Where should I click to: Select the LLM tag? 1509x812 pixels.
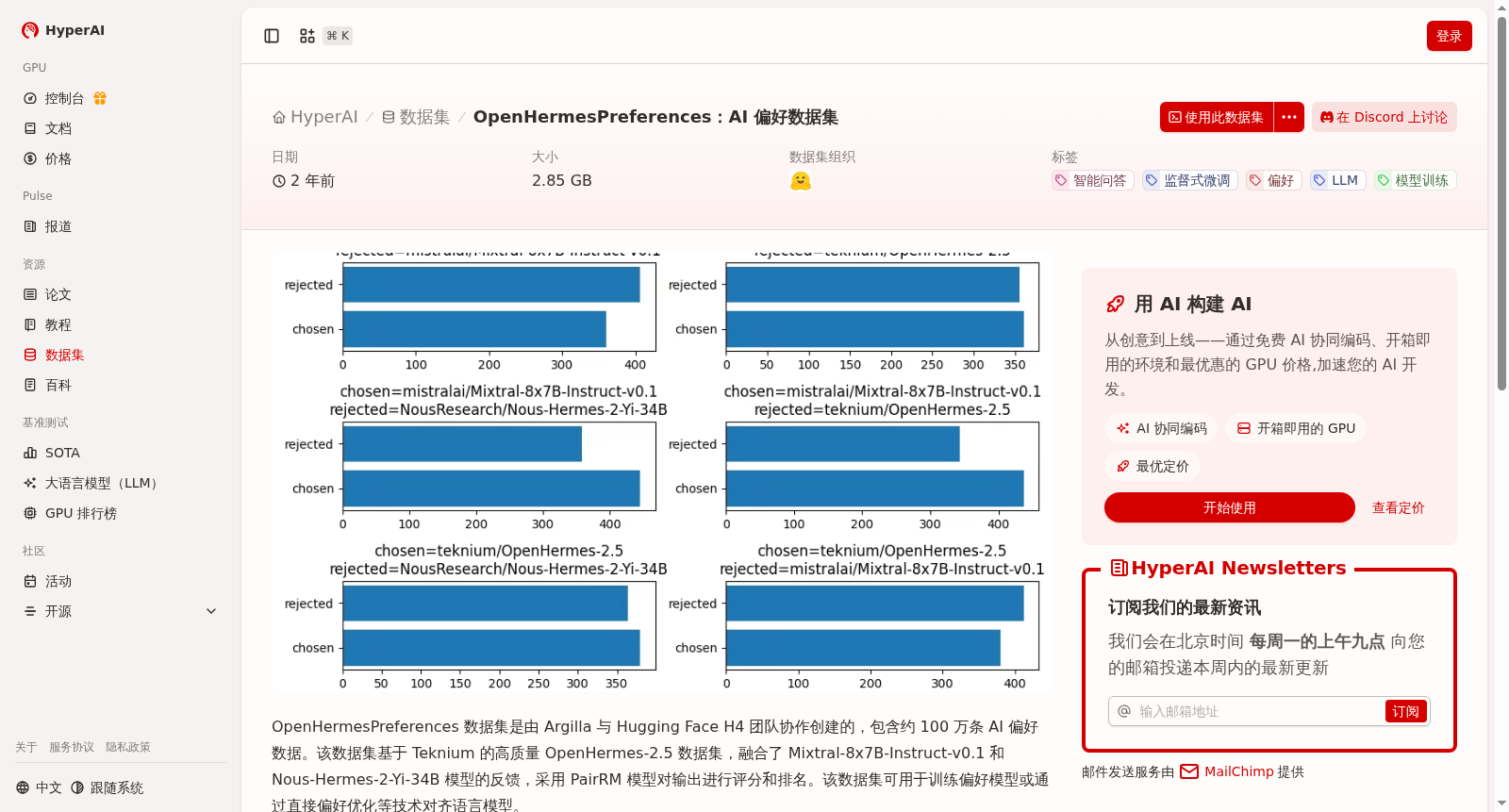point(1338,180)
